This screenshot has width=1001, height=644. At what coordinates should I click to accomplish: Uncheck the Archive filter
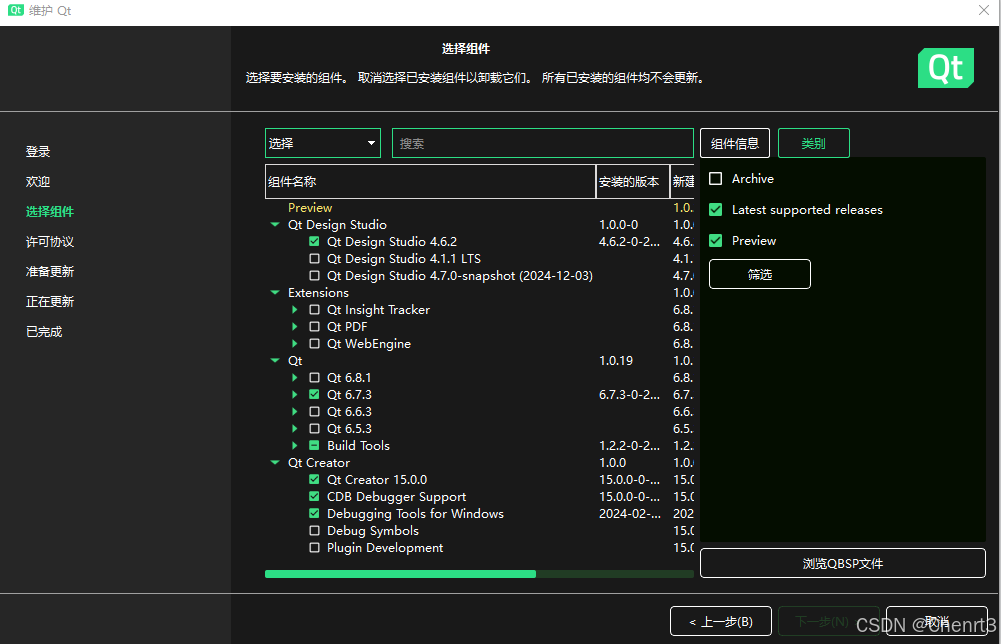(x=716, y=178)
